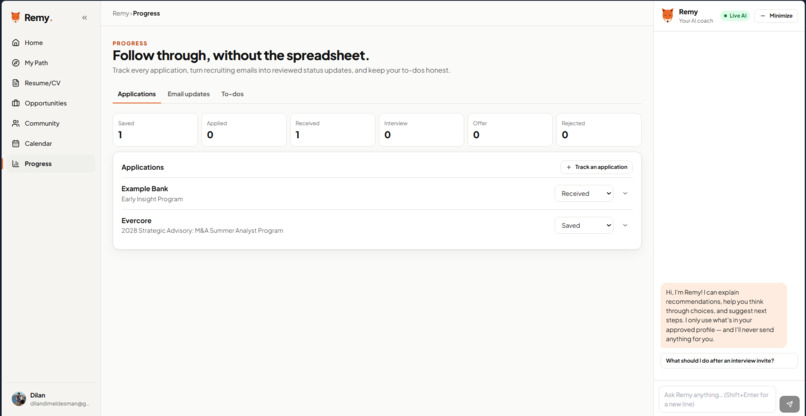Click the 'Your AI coach' subtitle
This screenshot has height=416, width=806.
(x=696, y=21)
